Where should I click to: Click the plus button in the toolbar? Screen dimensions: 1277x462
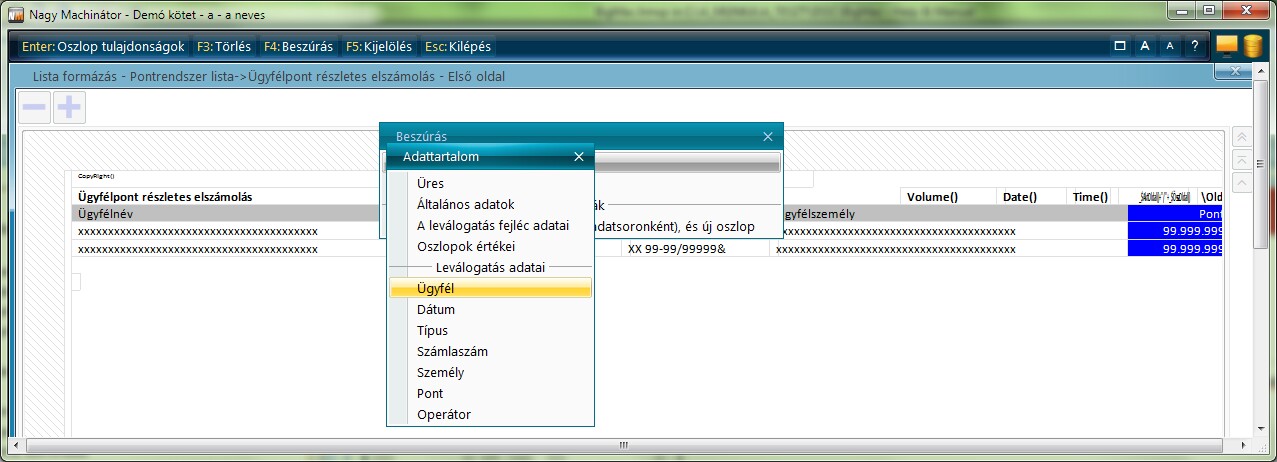coord(69,108)
